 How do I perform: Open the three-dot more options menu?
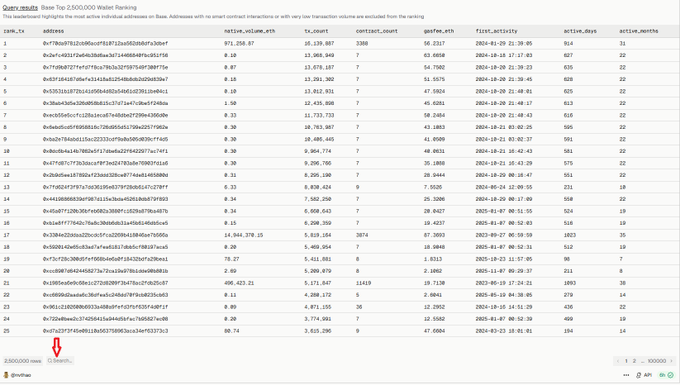626,375
